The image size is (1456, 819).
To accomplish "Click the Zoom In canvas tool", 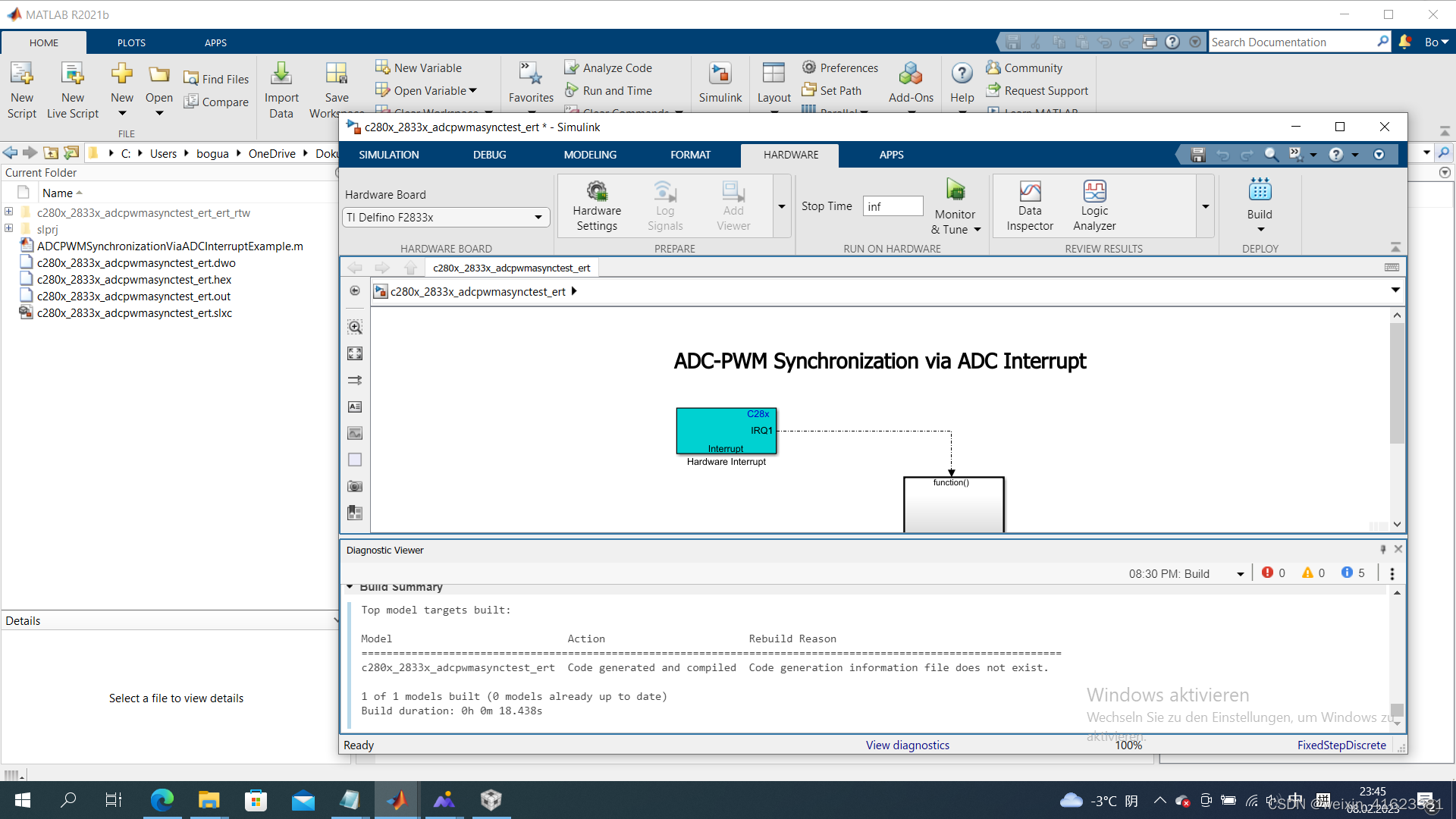I will pos(355,327).
